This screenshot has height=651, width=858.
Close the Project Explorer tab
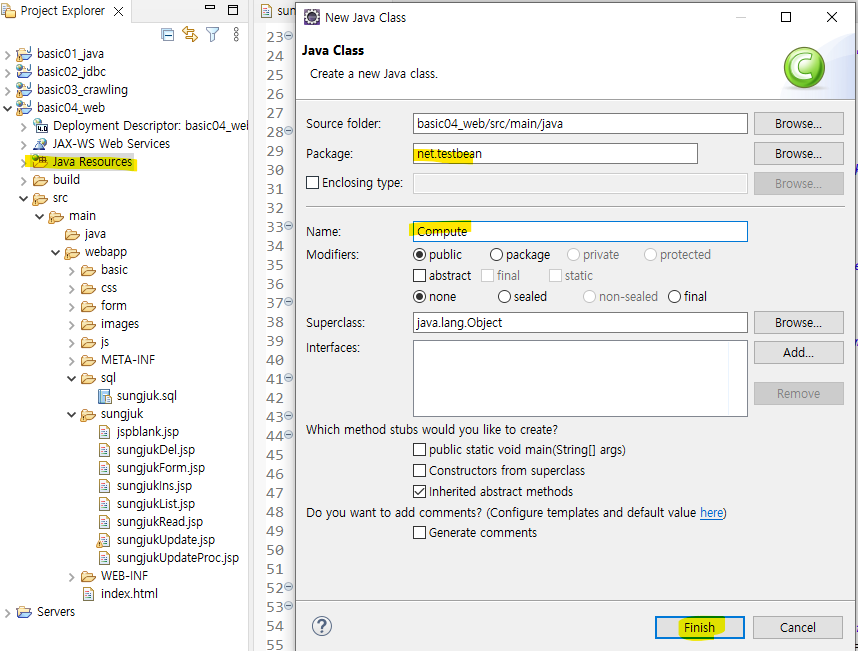point(118,11)
